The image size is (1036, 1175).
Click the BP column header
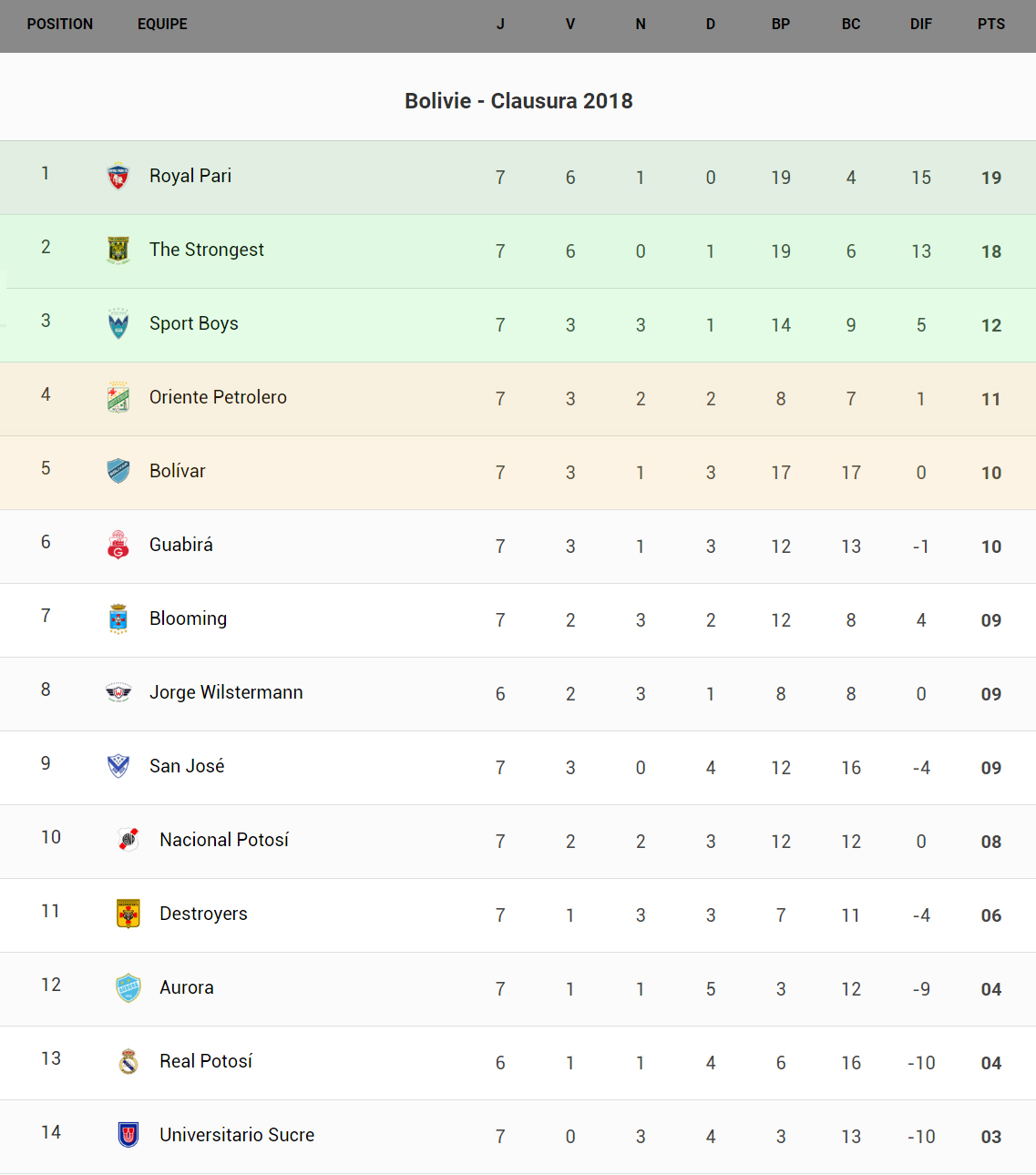point(781,25)
